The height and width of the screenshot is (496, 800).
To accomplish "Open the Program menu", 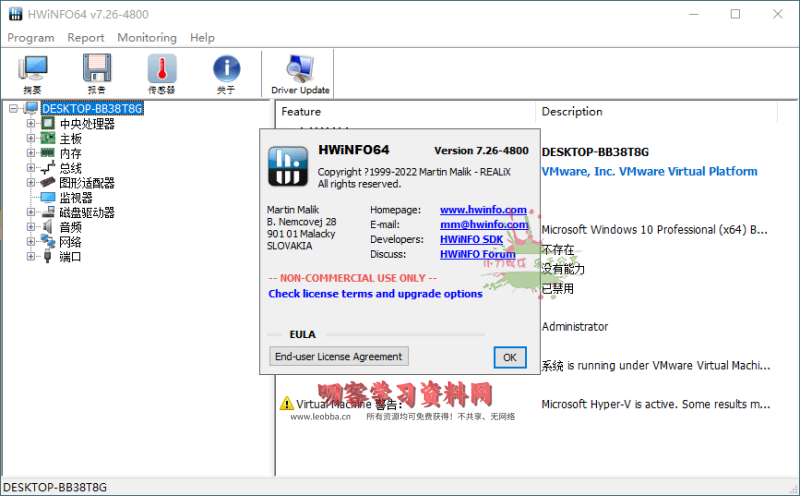I will tap(31, 38).
